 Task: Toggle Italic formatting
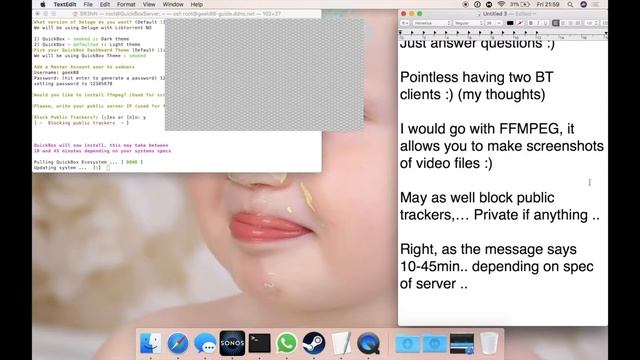click(x=538, y=23)
